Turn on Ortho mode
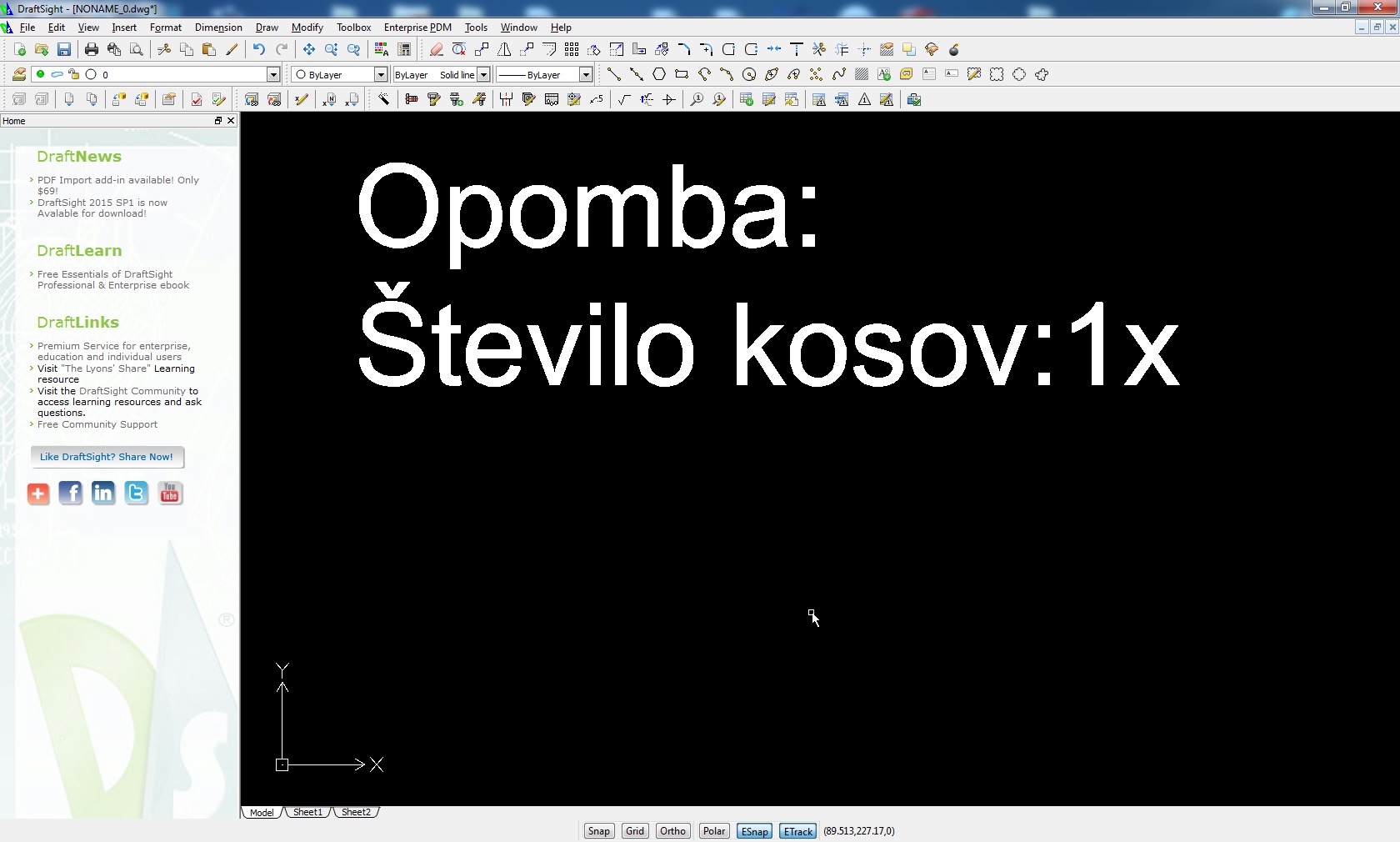The width and height of the screenshot is (1400, 842). pos(672,831)
